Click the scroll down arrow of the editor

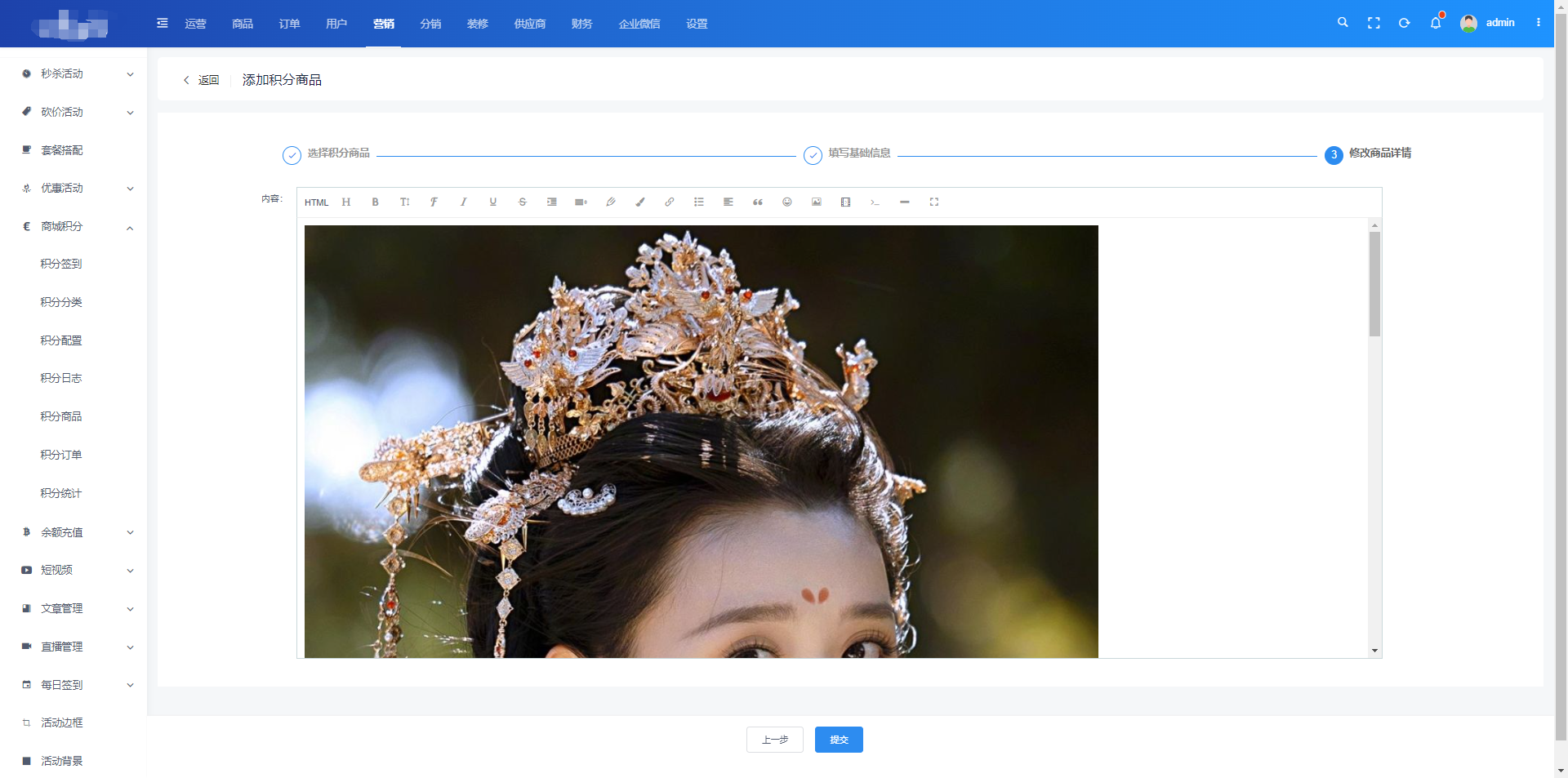click(x=1375, y=651)
